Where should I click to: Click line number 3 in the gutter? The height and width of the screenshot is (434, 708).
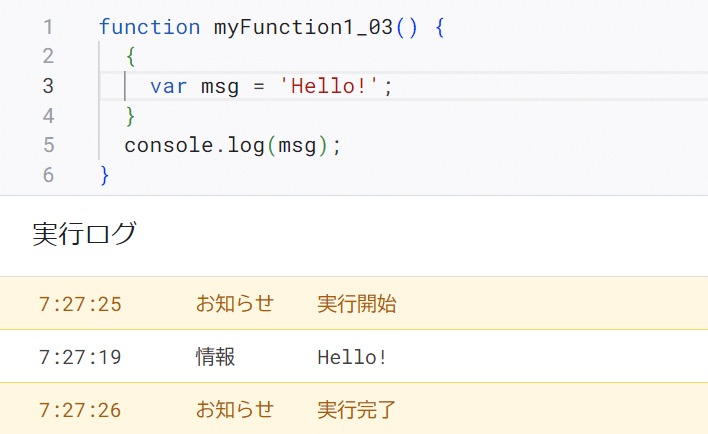[x=48, y=86]
